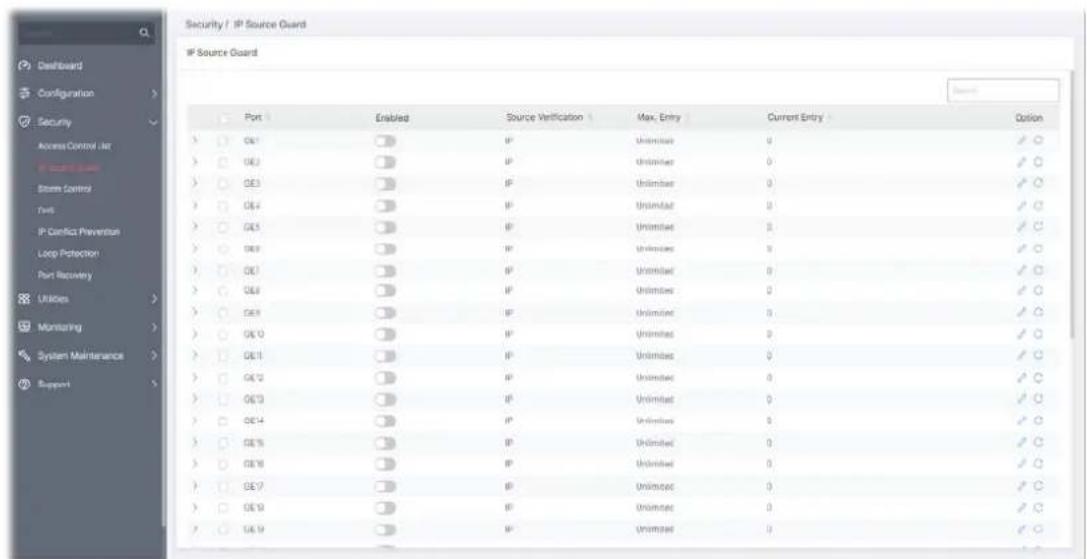
Task: Tick the GE14 row checkbox
Action: click(x=223, y=420)
